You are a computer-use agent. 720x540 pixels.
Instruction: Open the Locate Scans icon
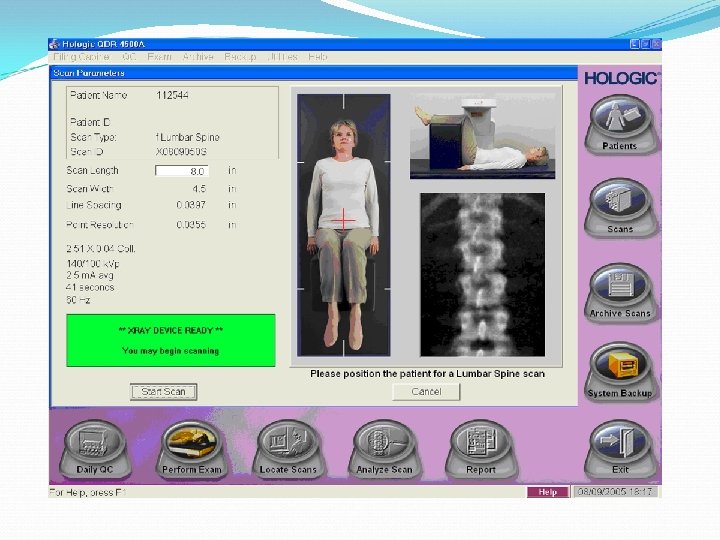pyautogui.click(x=288, y=450)
